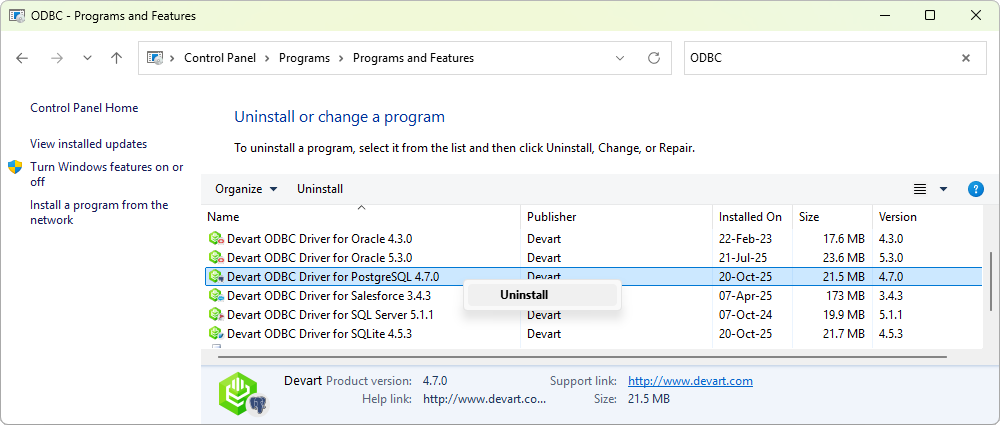Click the product version 4.7.0 in details pane
This screenshot has height=425, width=1000.
[x=435, y=381]
